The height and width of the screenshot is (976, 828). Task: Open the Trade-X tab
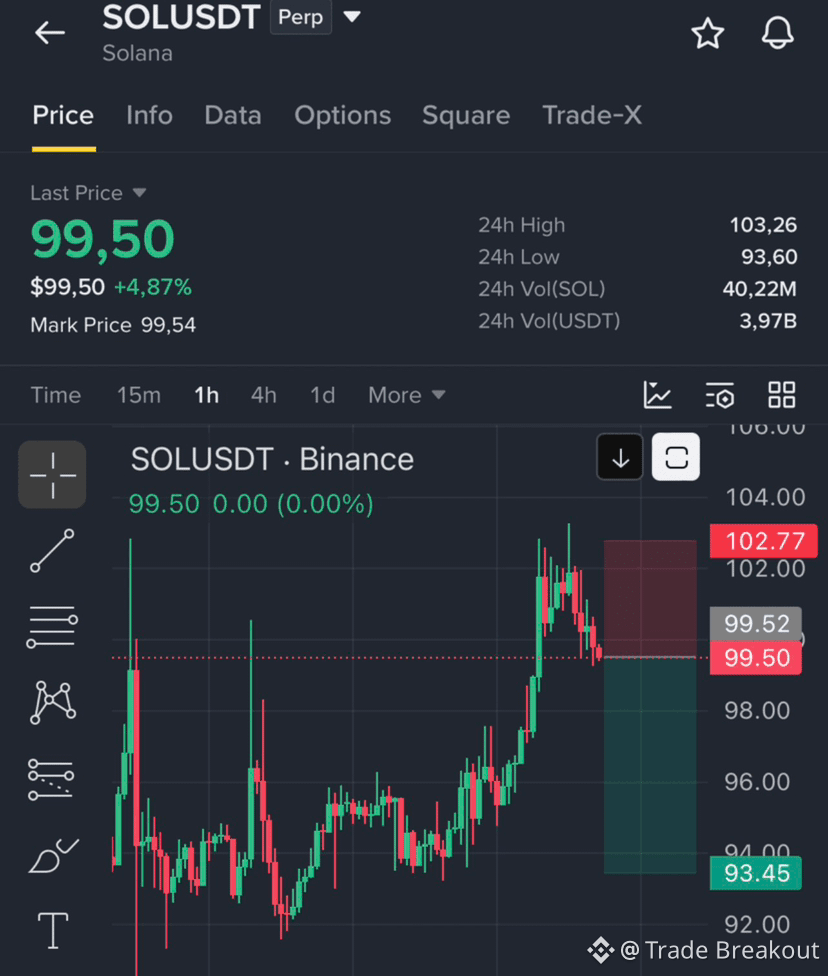[x=592, y=116]
